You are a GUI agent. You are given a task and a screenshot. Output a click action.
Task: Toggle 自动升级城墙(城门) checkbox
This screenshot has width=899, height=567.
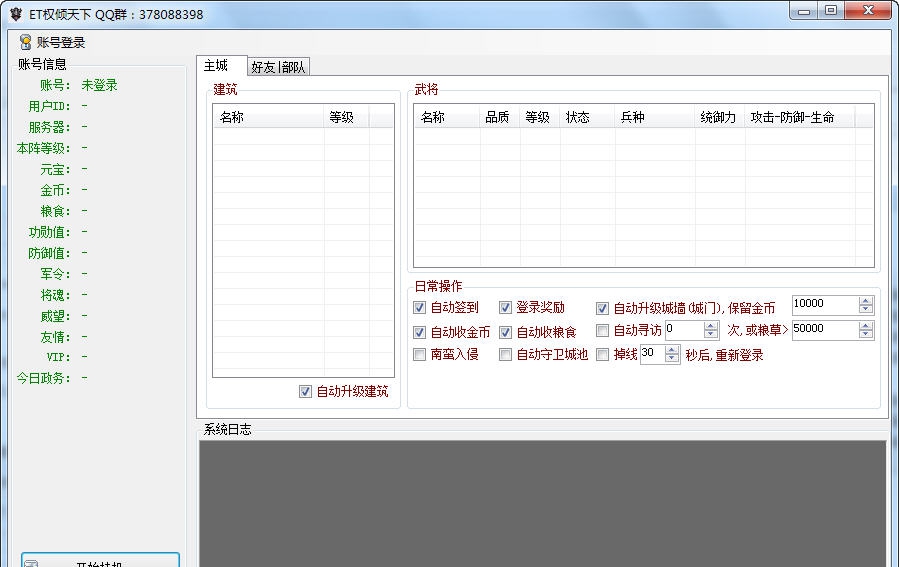click(602, 308)
